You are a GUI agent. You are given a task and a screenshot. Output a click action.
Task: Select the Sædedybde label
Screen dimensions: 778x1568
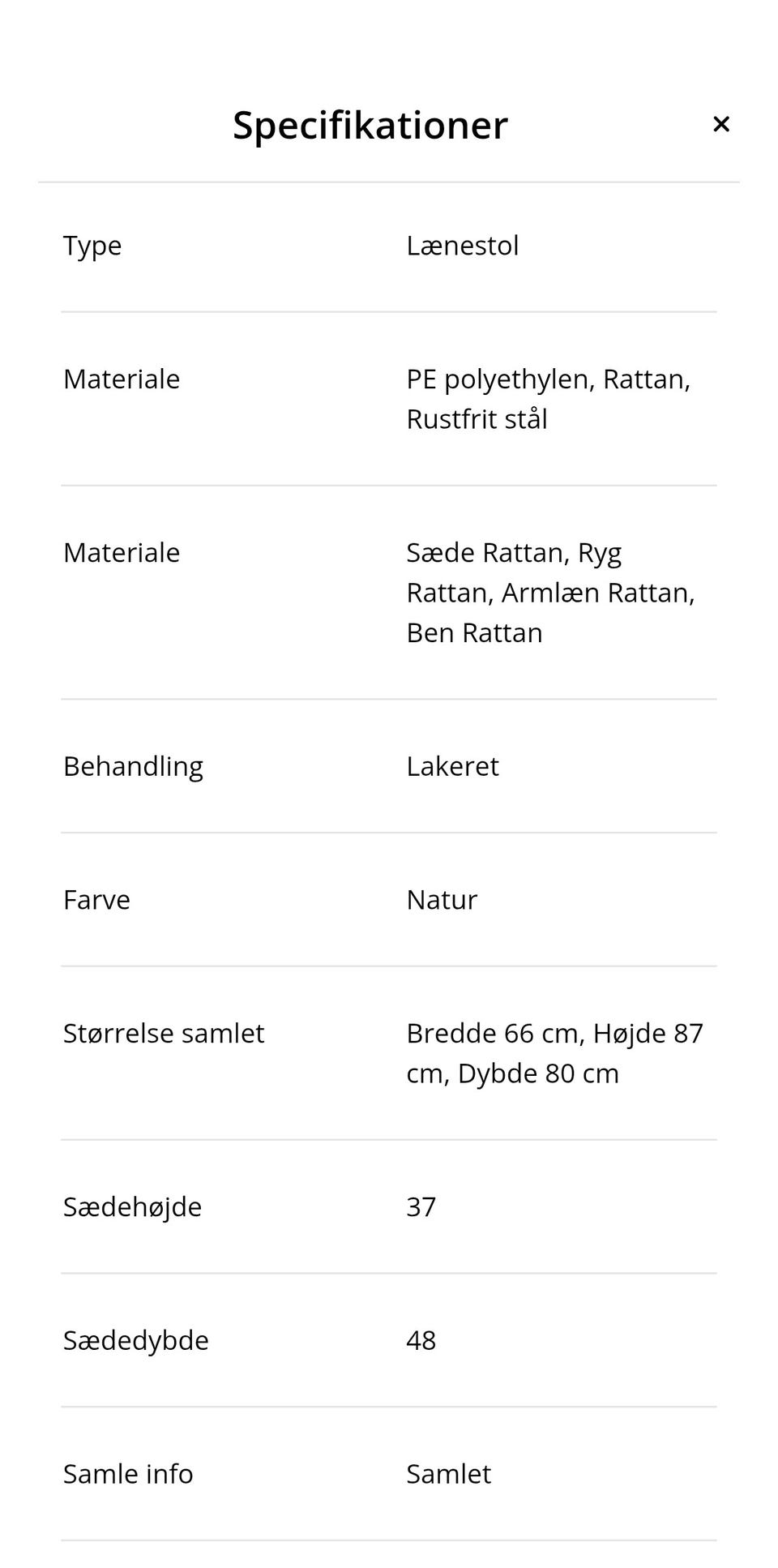[135, 1340]
